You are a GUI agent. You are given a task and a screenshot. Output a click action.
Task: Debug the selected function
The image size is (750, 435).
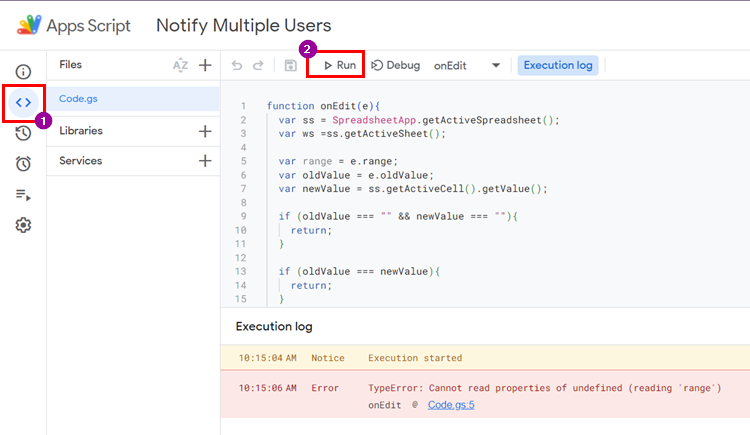click(396, 65)
